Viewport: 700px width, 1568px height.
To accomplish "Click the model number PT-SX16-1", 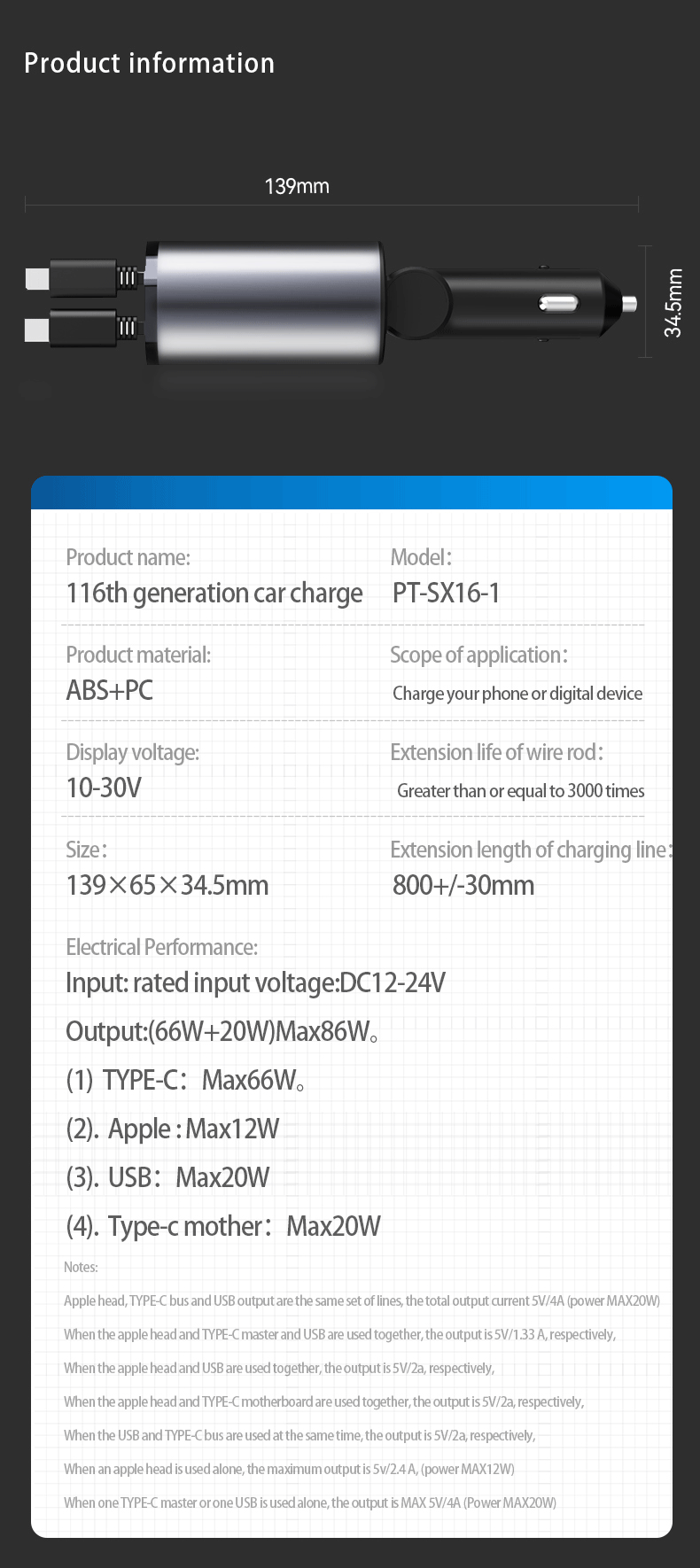I will (x=447, y=593).
